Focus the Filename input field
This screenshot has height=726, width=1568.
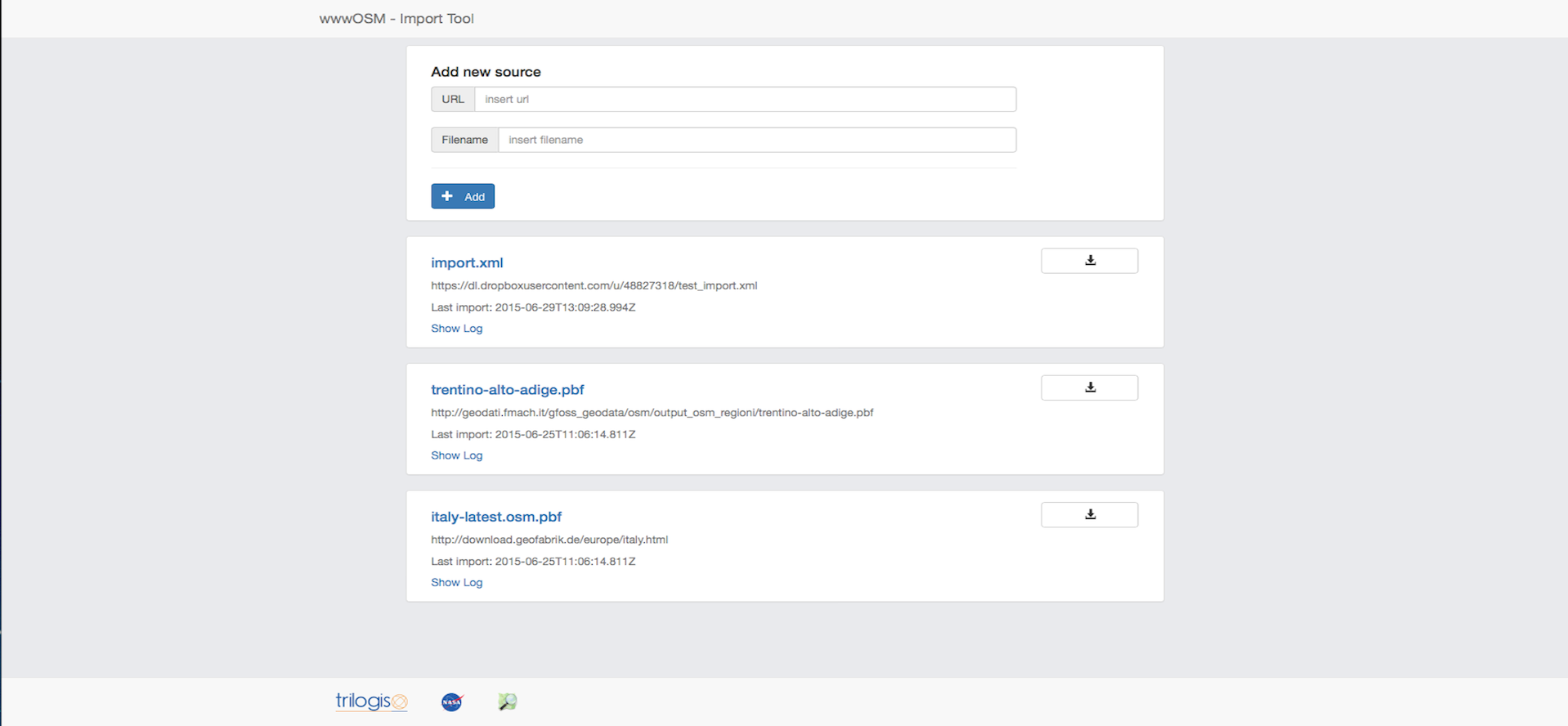(x=757, y=140)
